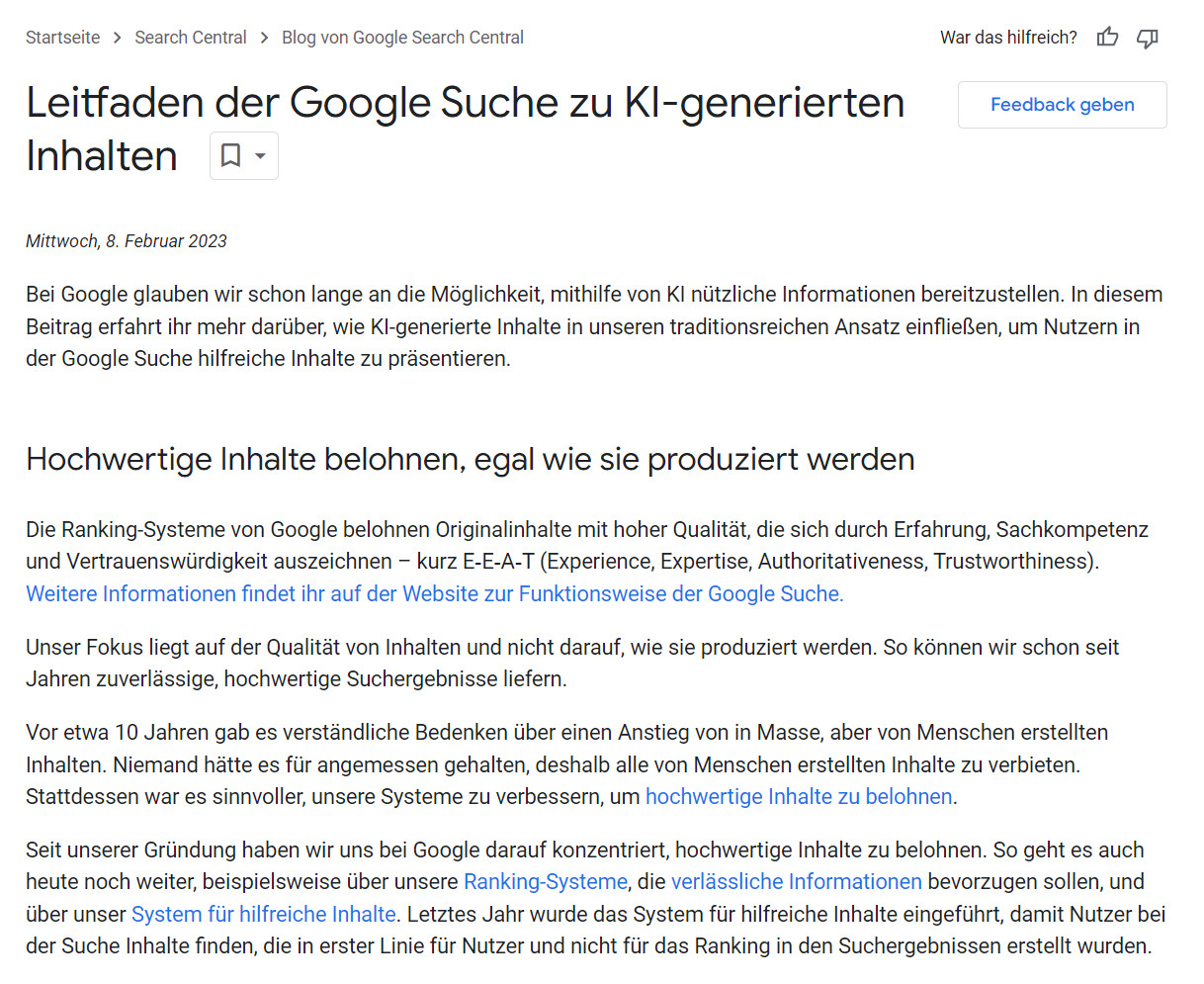Viewport: 1204px width, 984px height.
Task: Open the bookmark dropdown arrow
Action: pyautogui.click(x=260, y=155)
